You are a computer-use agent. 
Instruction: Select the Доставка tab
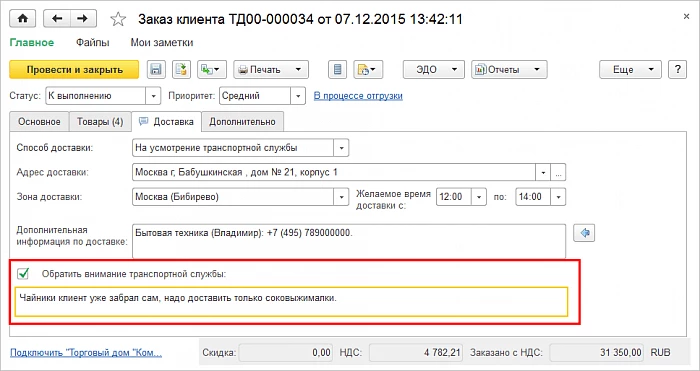tap(167, 121)
